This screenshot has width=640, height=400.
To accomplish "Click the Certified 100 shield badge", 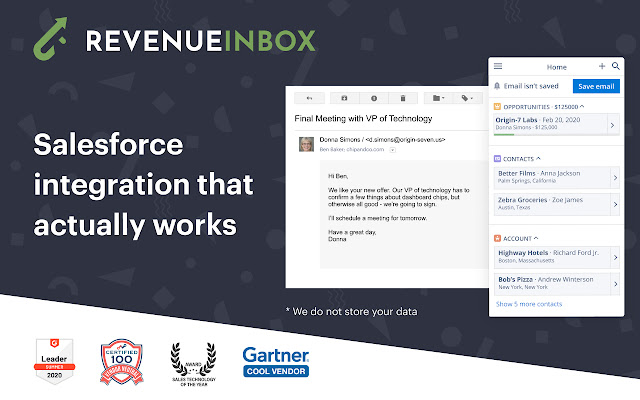I will [122, 362].
